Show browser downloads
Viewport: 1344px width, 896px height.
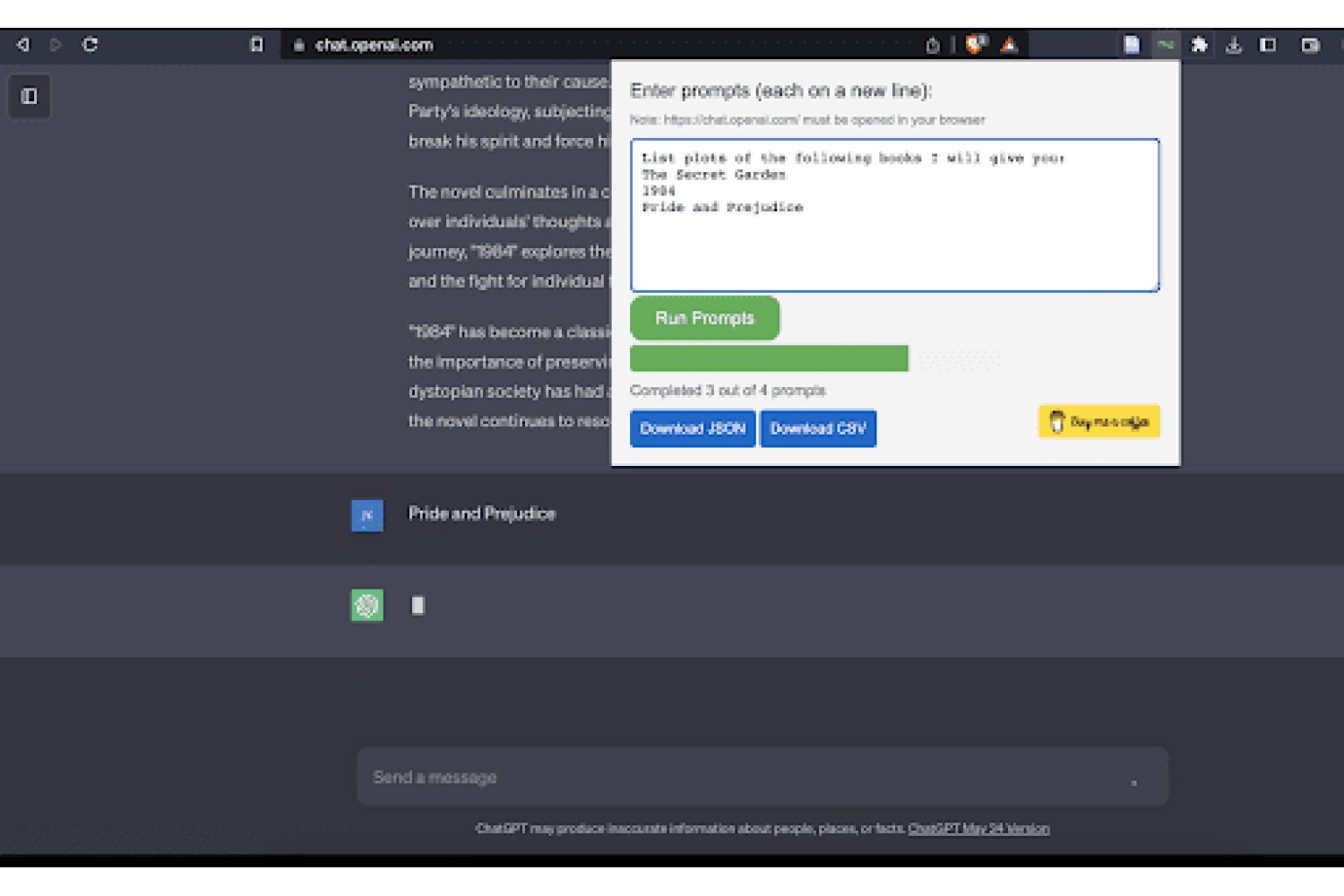[x=1234, y=44]
